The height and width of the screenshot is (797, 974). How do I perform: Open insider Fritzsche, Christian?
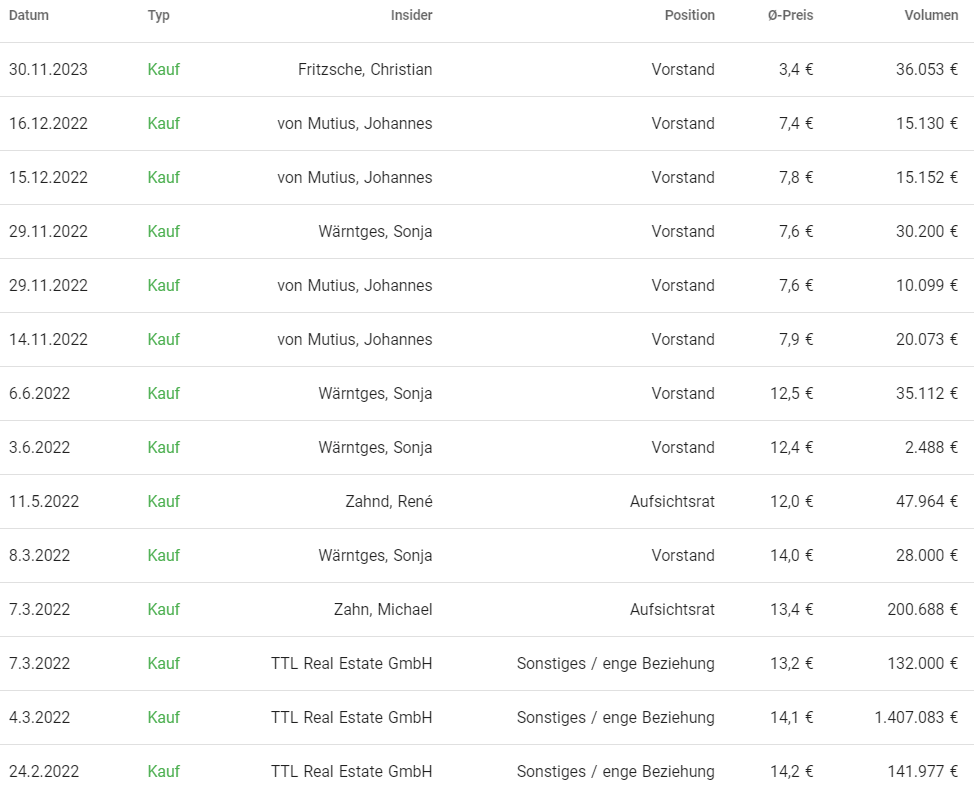point(365,70)
